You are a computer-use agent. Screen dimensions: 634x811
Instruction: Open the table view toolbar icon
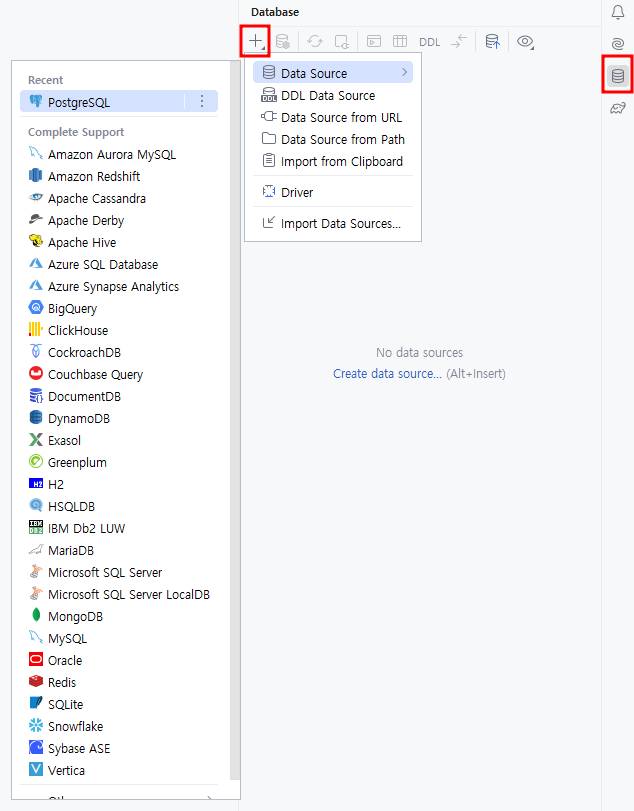tap(400, 42)
